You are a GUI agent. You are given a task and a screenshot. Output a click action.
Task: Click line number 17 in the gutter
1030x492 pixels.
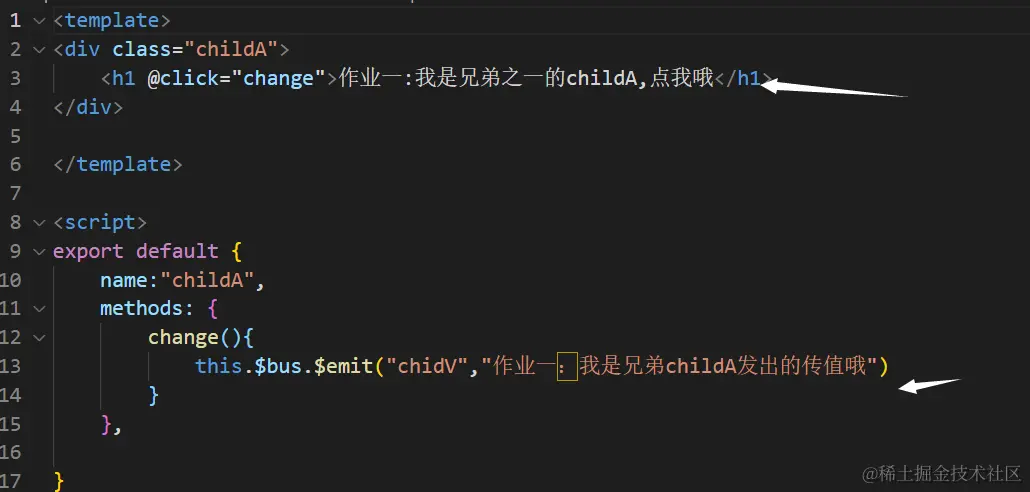pyautogui.click(x=11, y=481)
